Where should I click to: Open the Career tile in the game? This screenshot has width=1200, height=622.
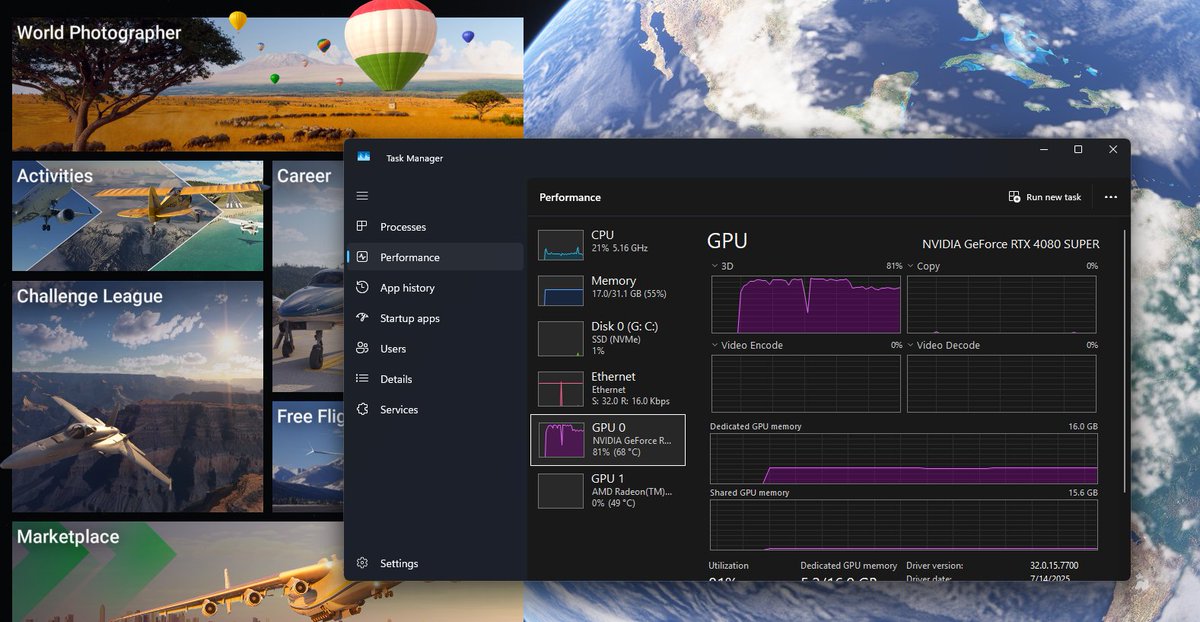pos(308,276)
